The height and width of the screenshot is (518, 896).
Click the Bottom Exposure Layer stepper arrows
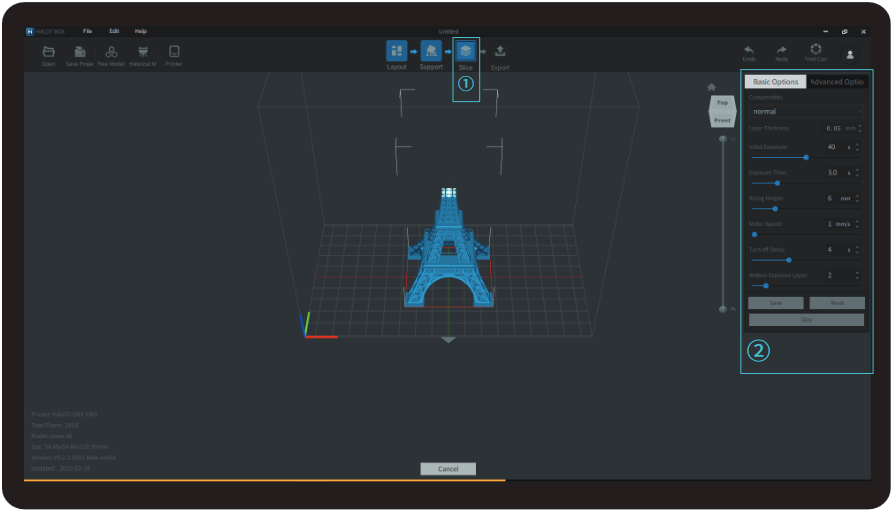tap(857, 276)
